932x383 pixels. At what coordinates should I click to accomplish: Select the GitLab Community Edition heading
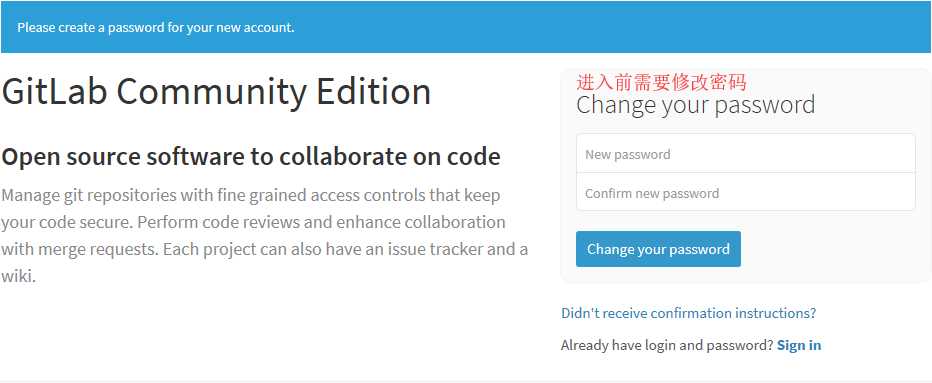pyautogui.click(x=216, y=92)
